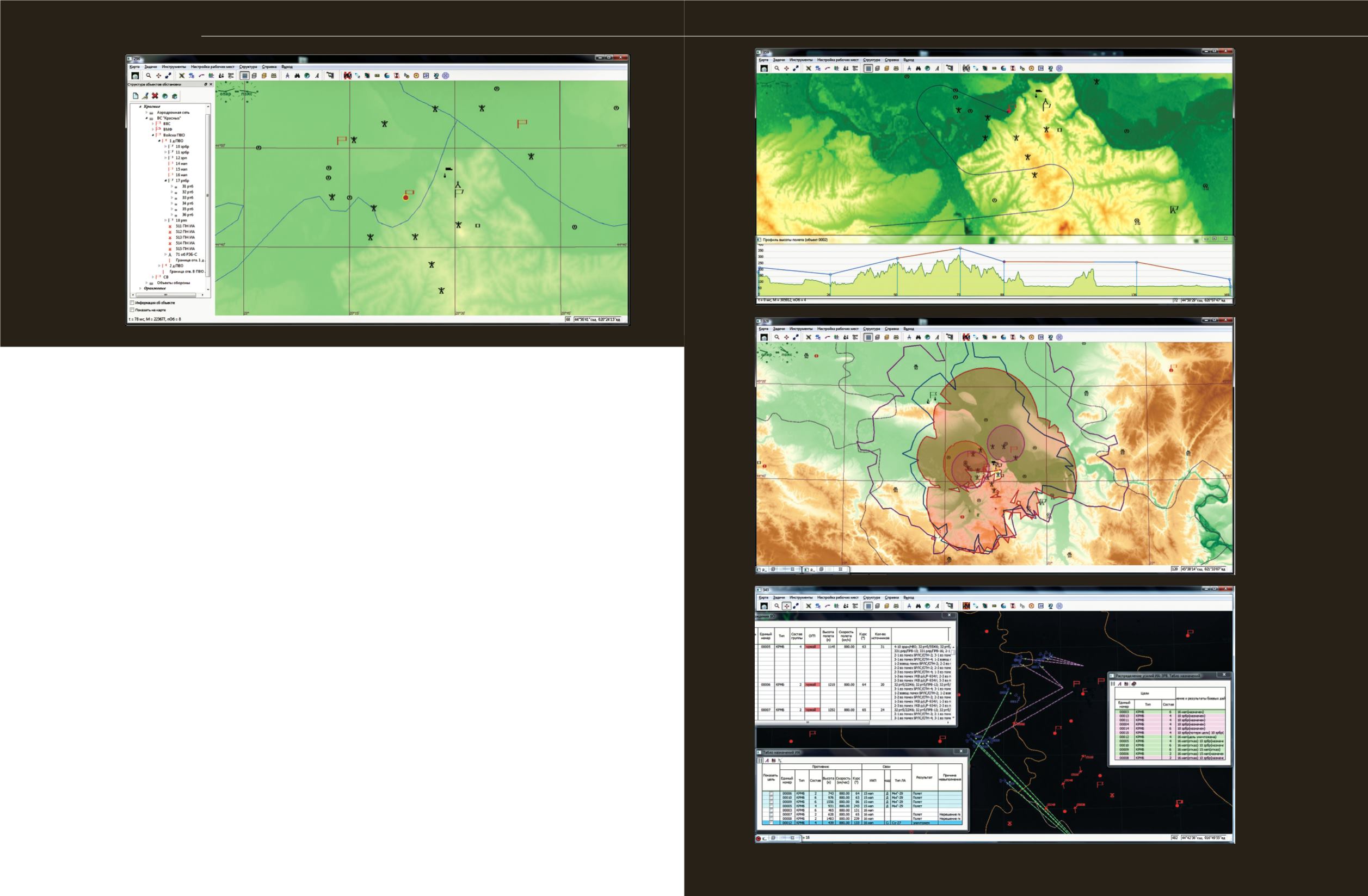Viewport: 1368px width, 896px height.
Task: Click horizontal scrollbar of structure tree
Action: 167,295
